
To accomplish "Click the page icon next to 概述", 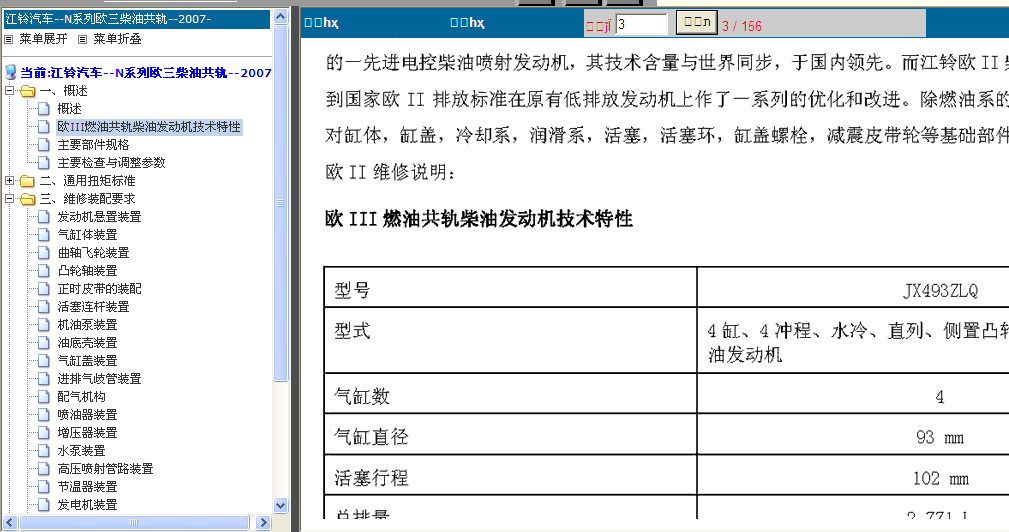I will click(x=44, y=109).
